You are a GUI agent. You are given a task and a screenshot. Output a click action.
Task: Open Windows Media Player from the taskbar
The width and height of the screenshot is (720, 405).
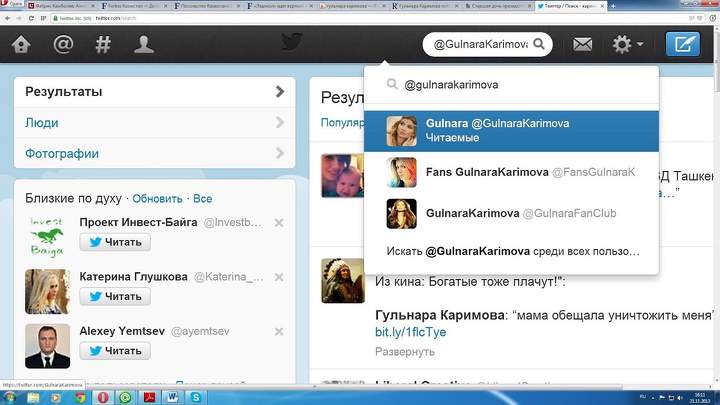click(x=56, y=397)
